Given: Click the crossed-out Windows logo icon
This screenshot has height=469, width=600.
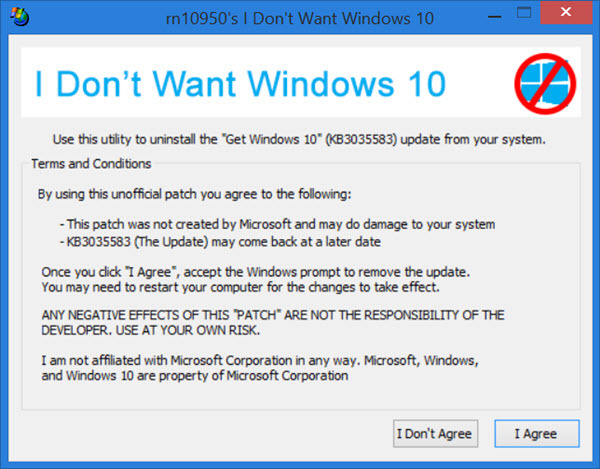Looking at the screenshot, I should point(545,83).
